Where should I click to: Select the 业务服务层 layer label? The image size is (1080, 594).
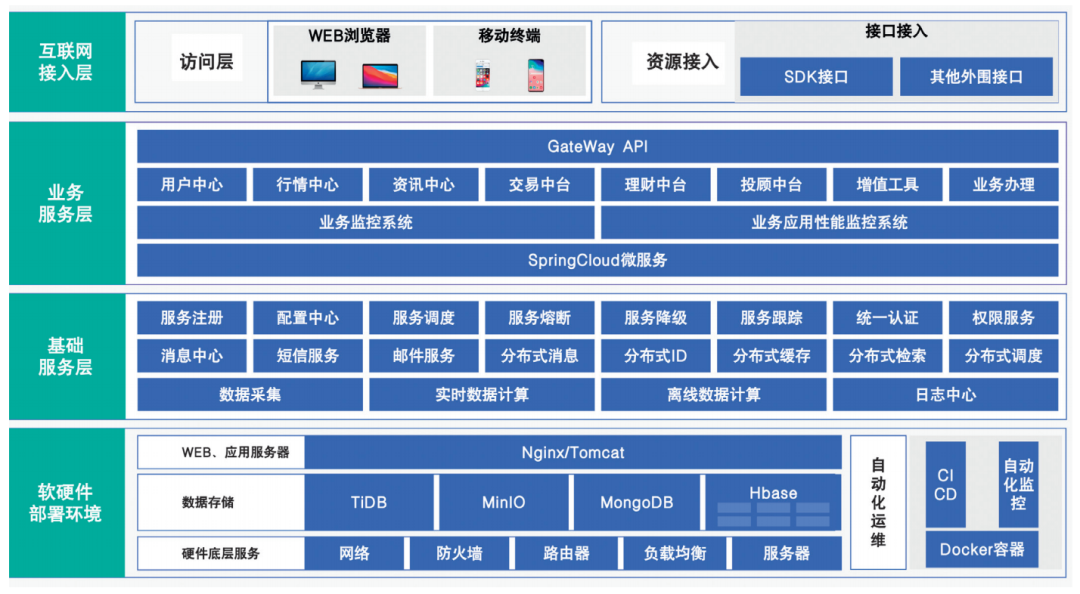pos(66,203)
